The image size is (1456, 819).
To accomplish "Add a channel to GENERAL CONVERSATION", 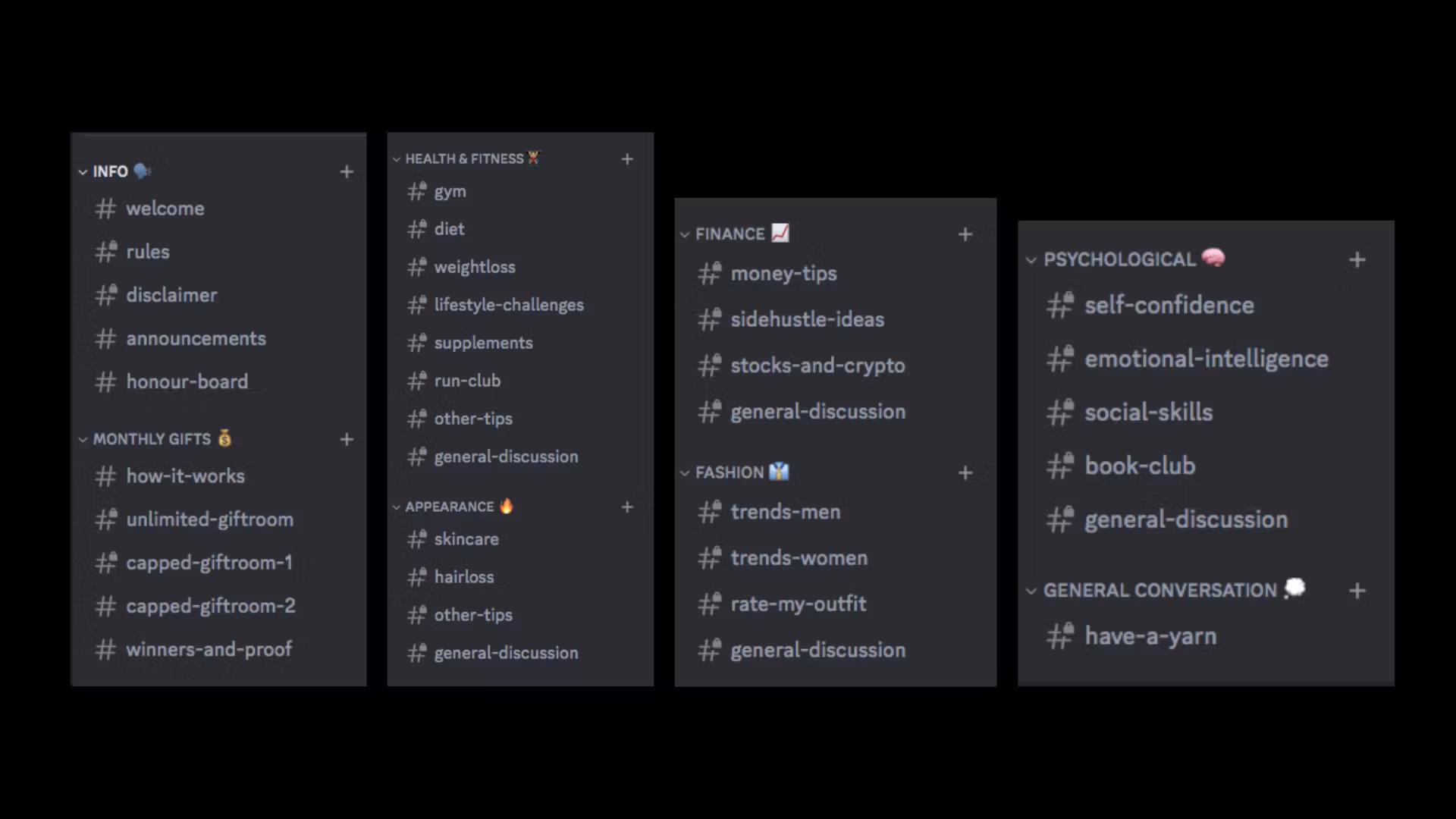I will [x=1357, y=591].
